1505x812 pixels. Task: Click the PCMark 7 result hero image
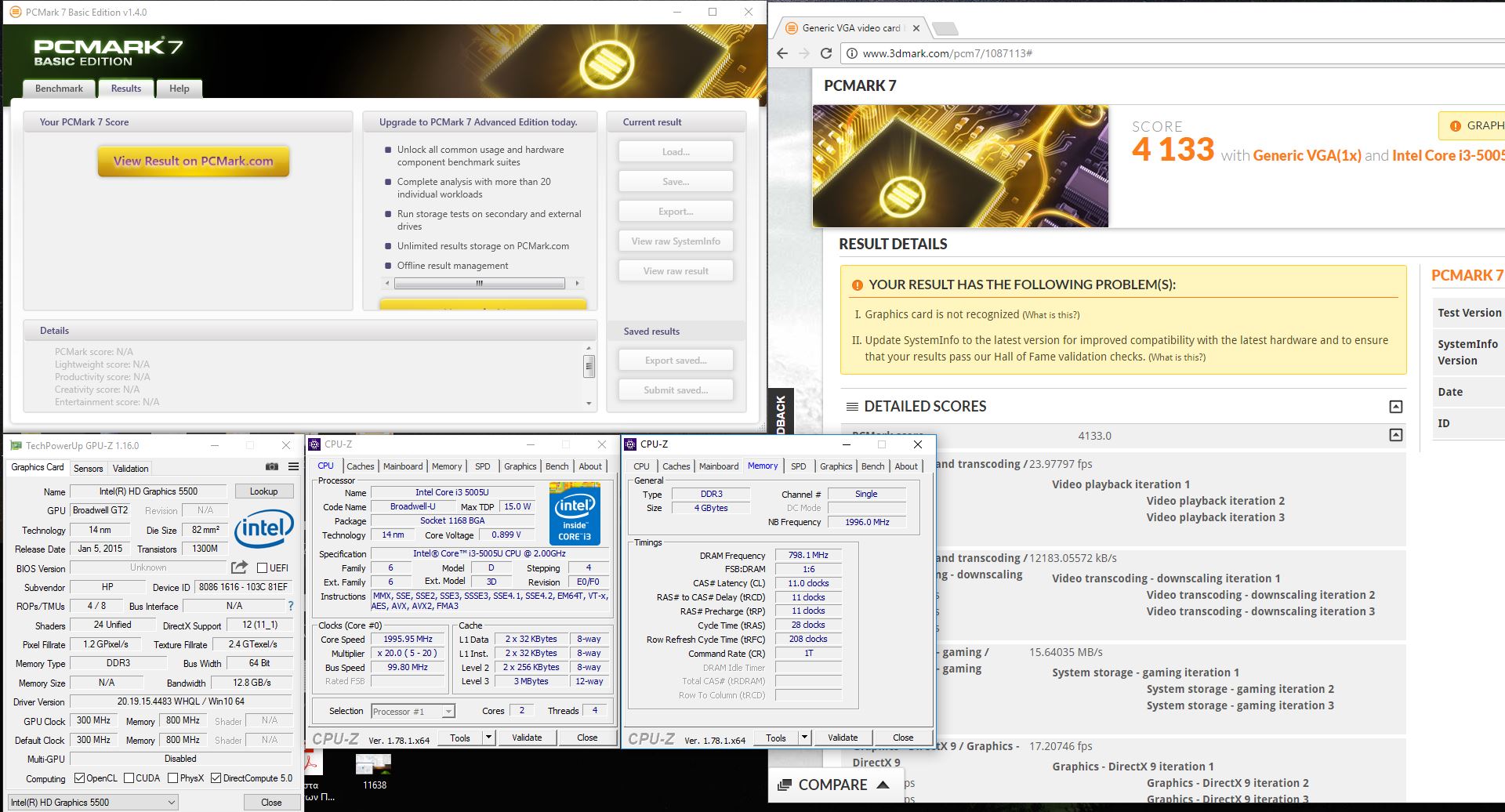(x=960, y=166)
